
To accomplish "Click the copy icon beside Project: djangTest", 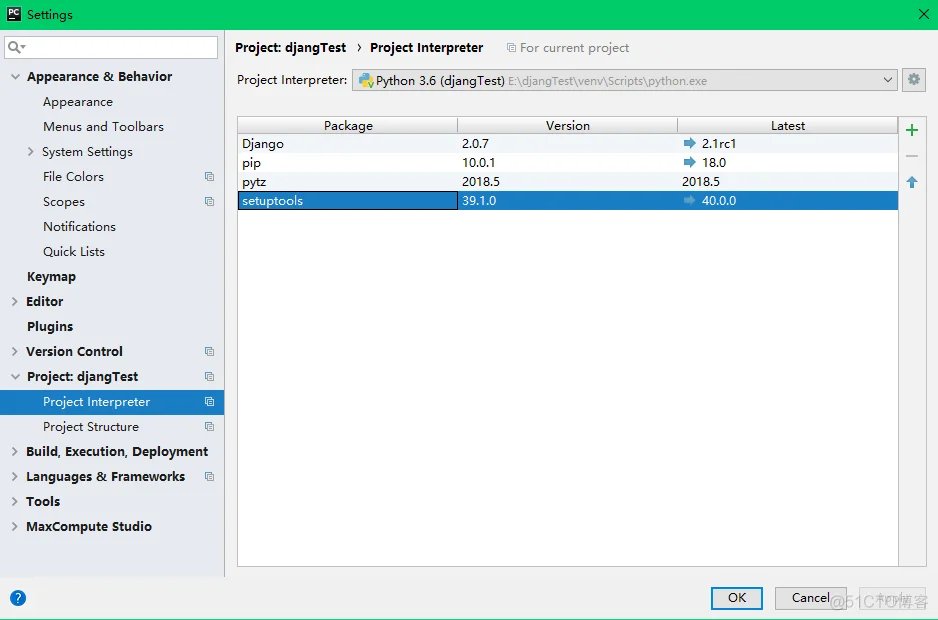I will click(x=209, y=376).
